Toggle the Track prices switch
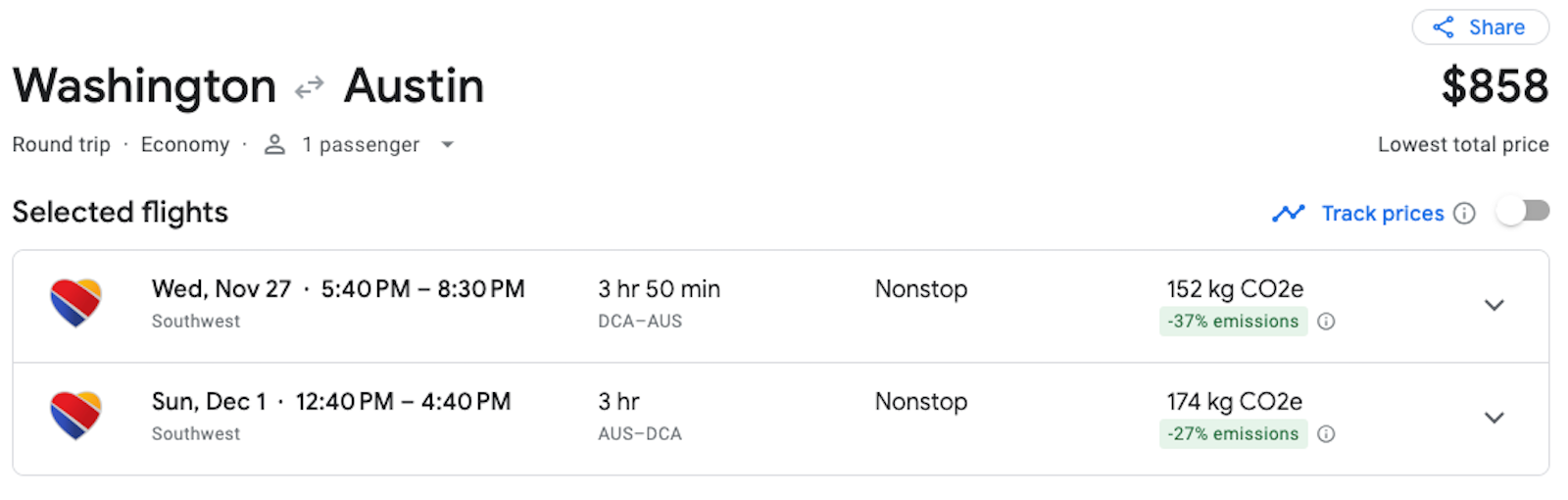This screenshot has height=500, width=1568. pos(1522,212)
